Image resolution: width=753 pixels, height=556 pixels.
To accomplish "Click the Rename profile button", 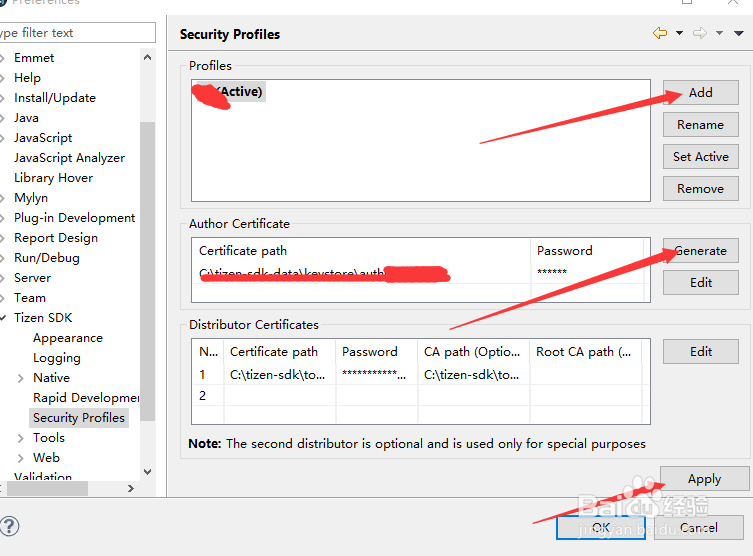I will coord(701,124).
